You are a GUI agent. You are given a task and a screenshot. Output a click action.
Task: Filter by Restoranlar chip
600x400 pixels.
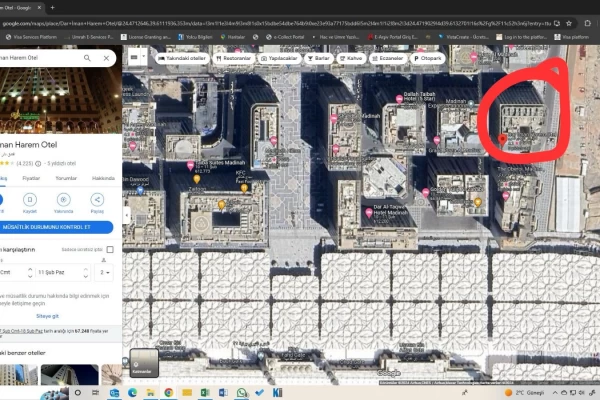point(233,58)
